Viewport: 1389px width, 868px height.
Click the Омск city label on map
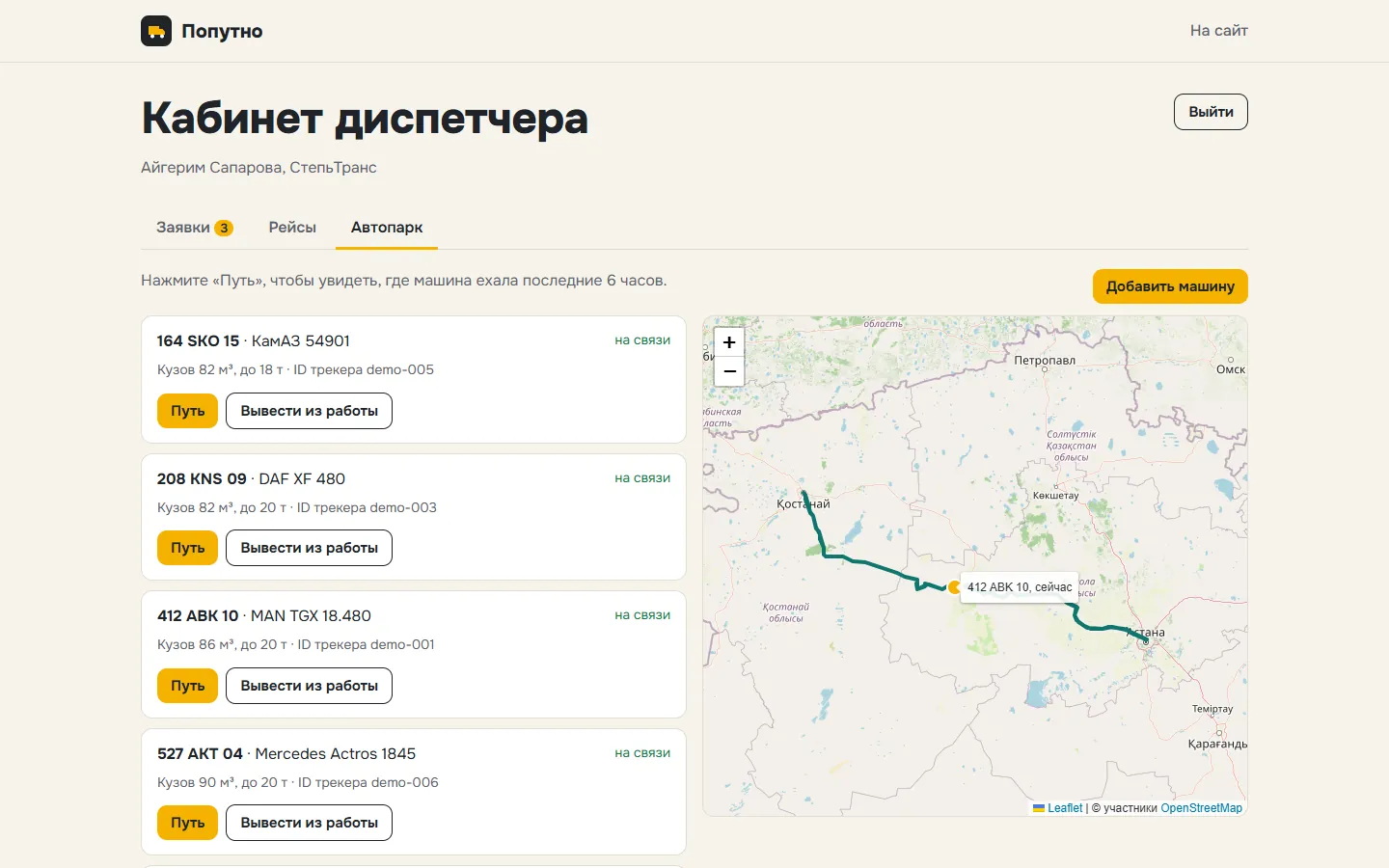[1231, 369]
